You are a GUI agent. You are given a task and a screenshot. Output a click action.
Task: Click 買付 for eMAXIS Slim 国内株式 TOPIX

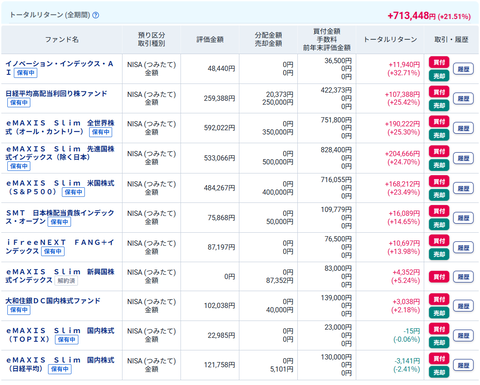point(439,329)
